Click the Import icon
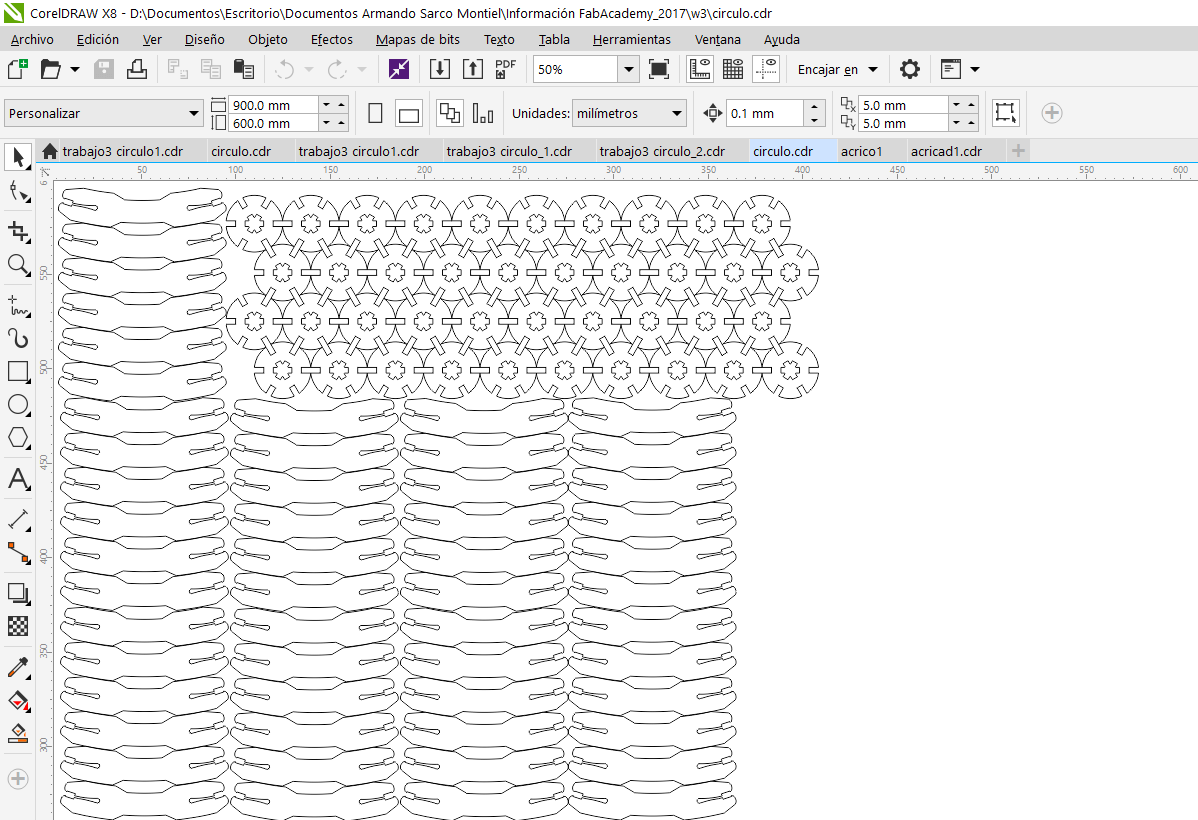Image resolution: width=1198 pixels, height=820 pixels. (439, 70)
